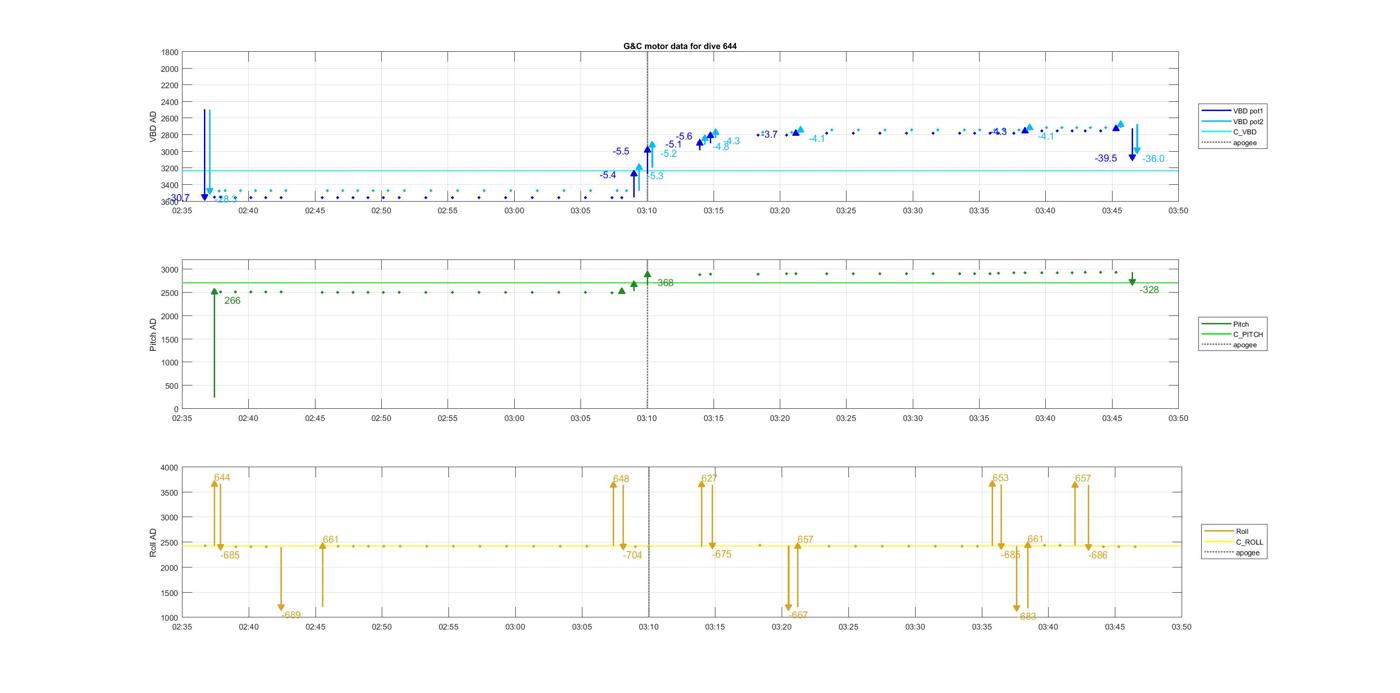Click the '3500' tick on Roll y-axis
This screenshot has height=693, width=1400.
(x=169, y=492)
